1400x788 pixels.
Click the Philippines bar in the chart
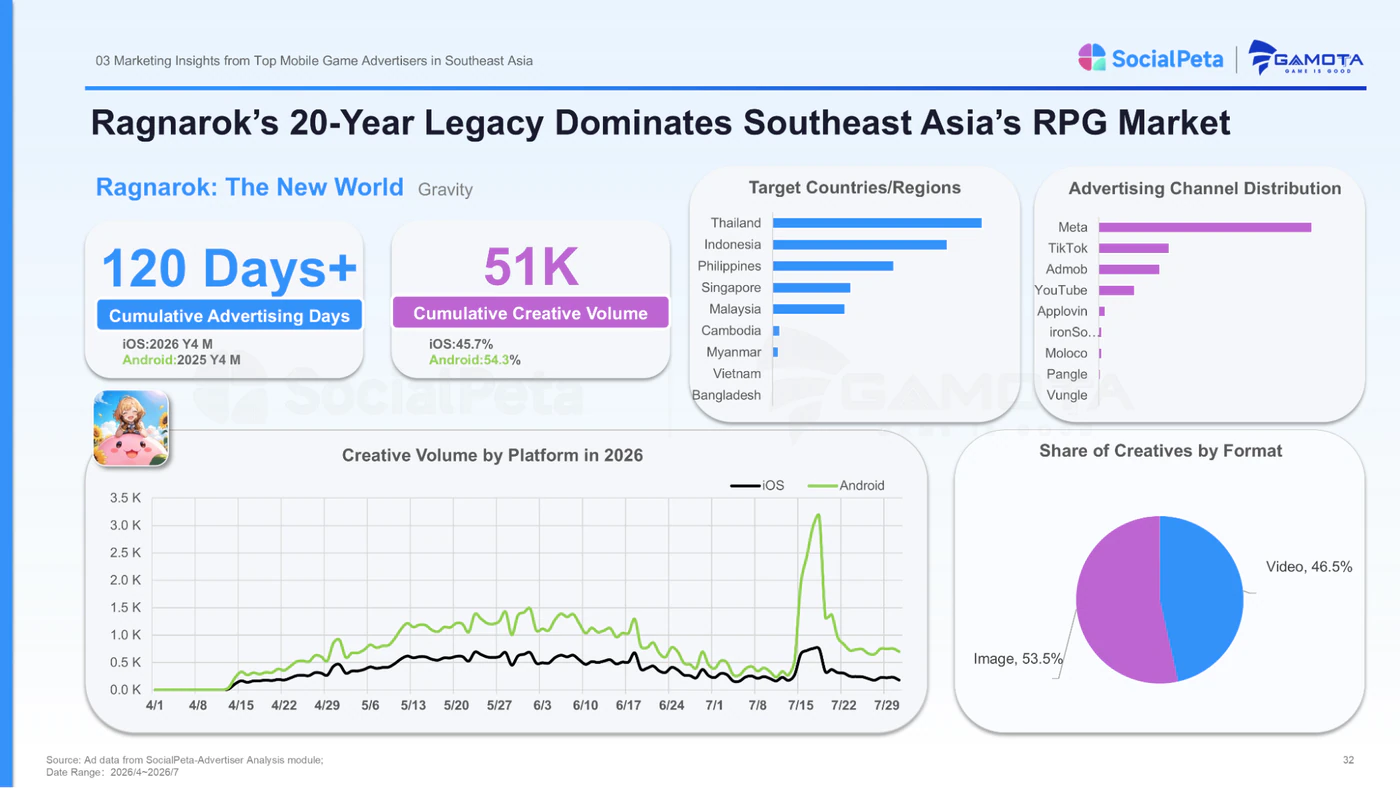click(833, 266)
